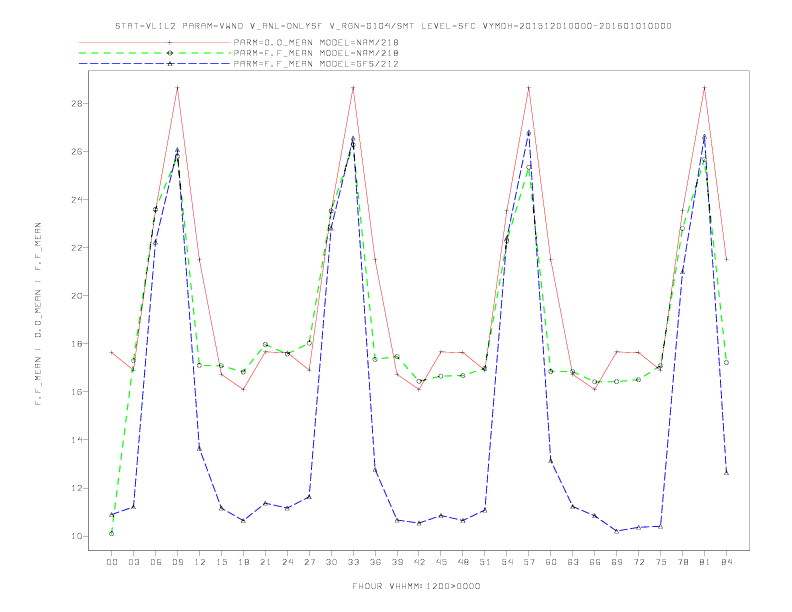Image resolution: width=792 pixels, height=612 pixels.
Task: Click x-axis tick label 51
Action: 484,562
